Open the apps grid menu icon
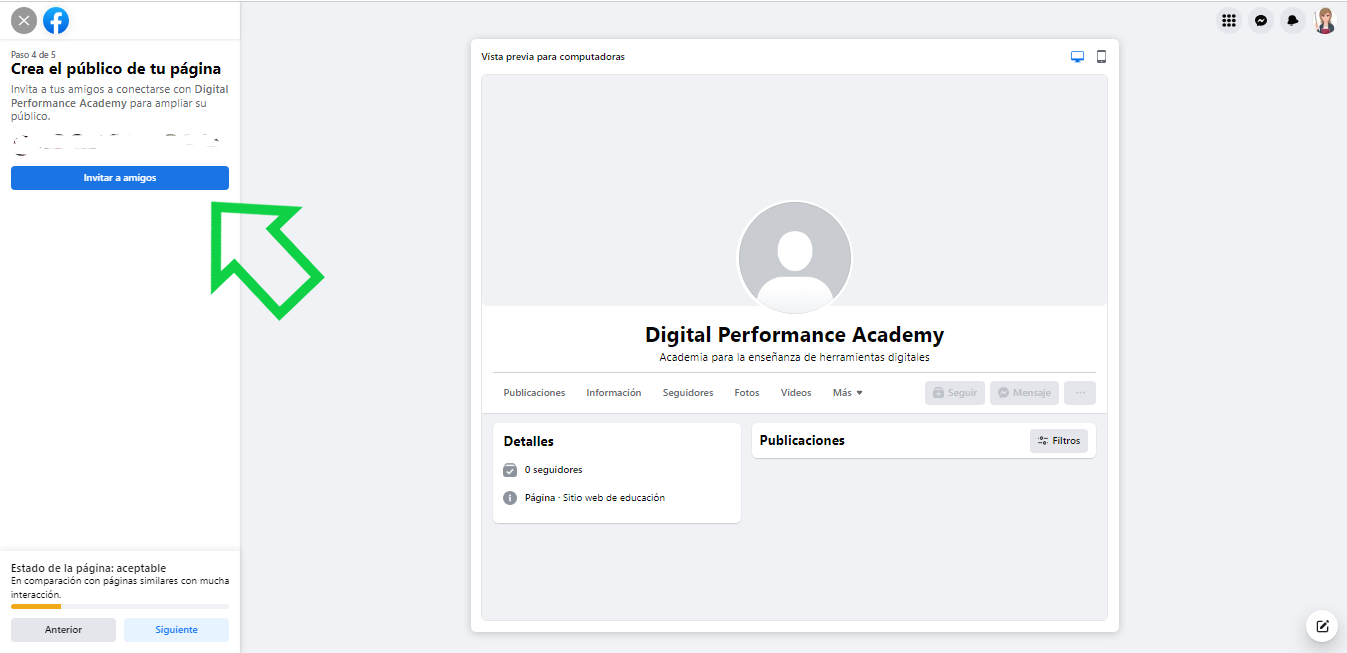1347x653 pixels. pos(1229,20)
